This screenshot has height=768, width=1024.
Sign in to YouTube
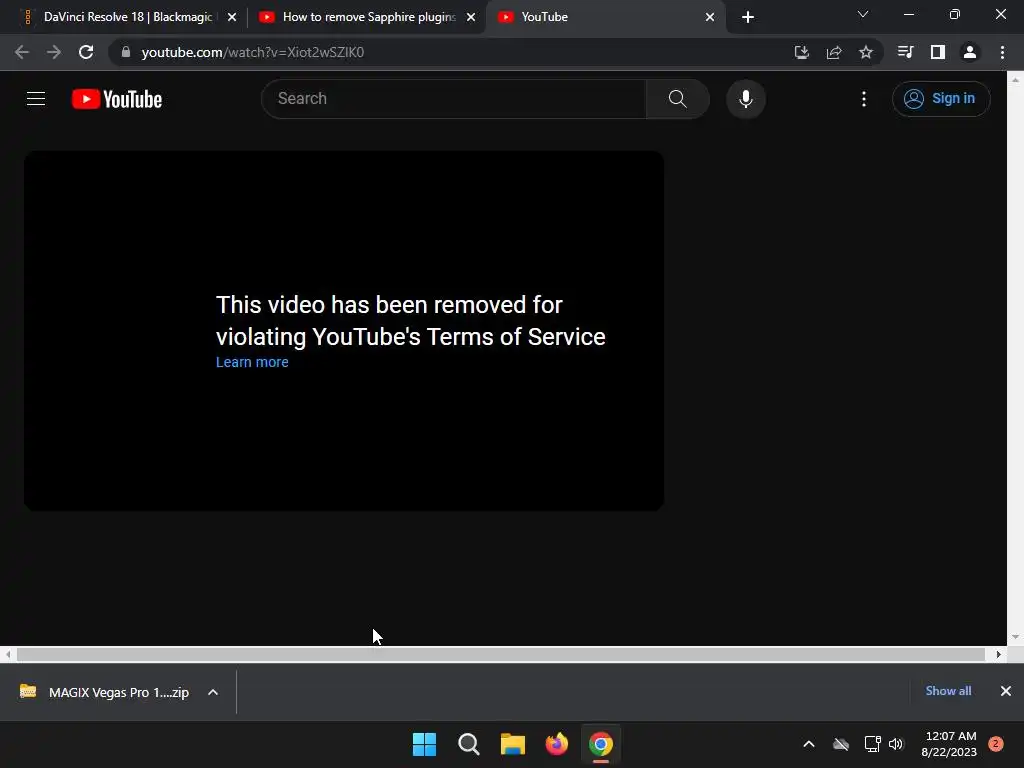941,99
